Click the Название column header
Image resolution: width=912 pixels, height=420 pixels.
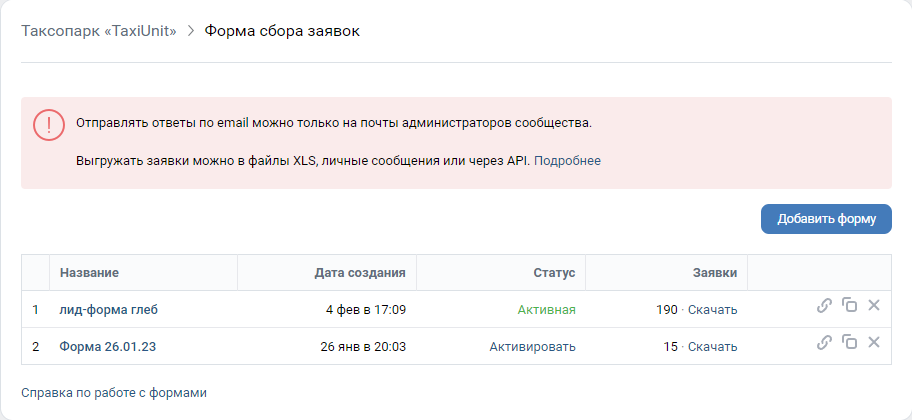(x=89, y=273)
